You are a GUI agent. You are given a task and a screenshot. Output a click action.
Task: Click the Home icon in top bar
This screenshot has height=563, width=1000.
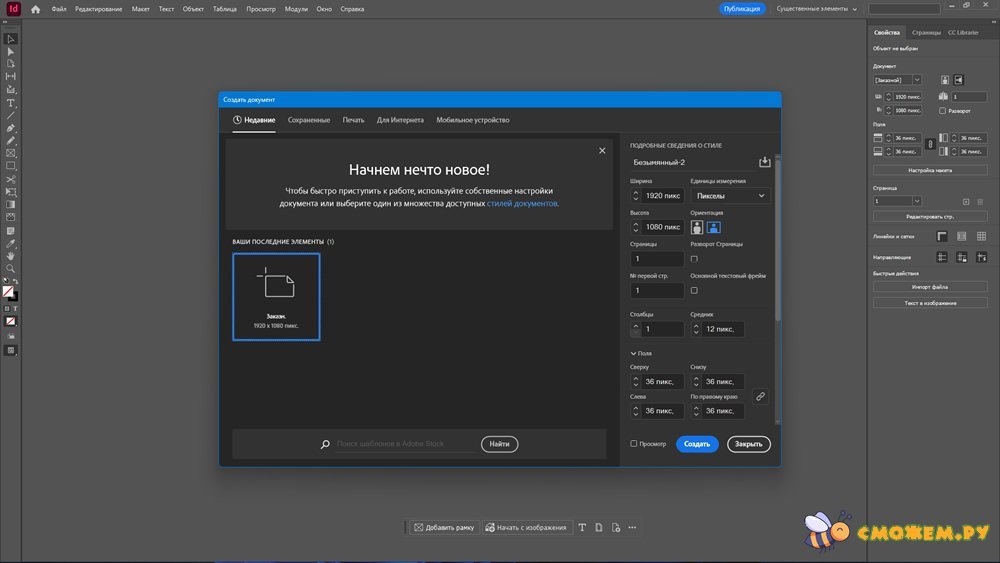coord(36,9)
